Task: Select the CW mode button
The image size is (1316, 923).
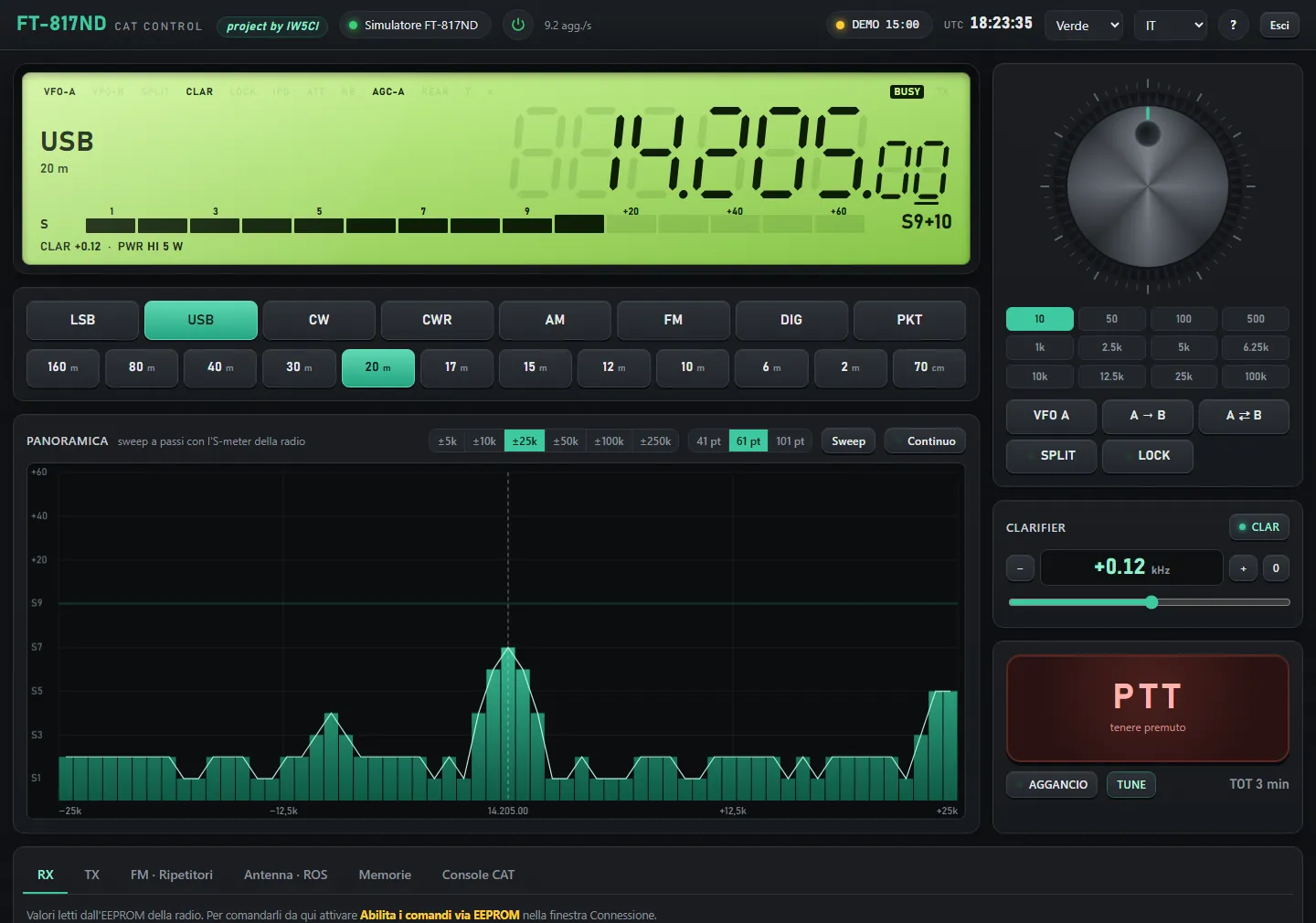Action: [x=319, y=320]
